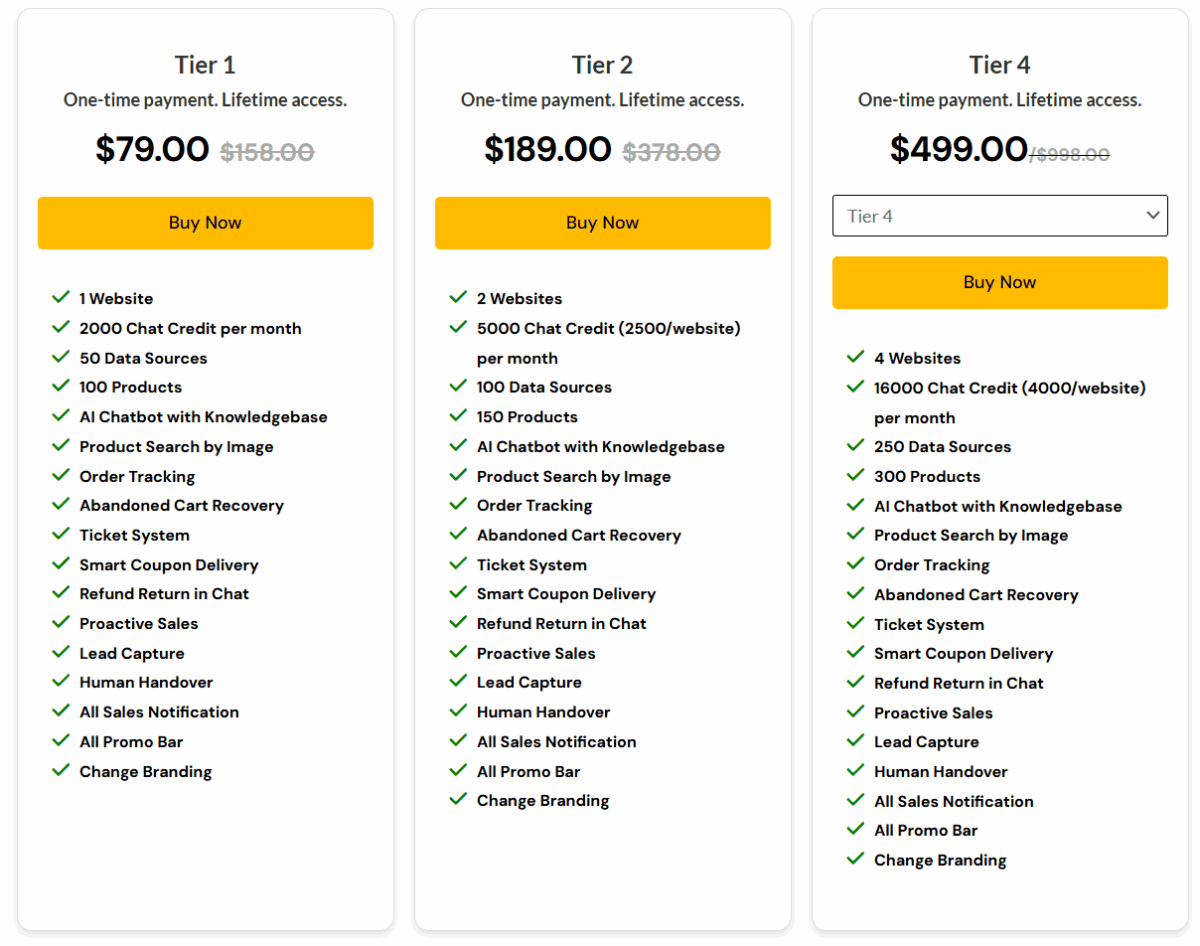Click Tier 2 Ticket System checkmark icon

[458, 565]
